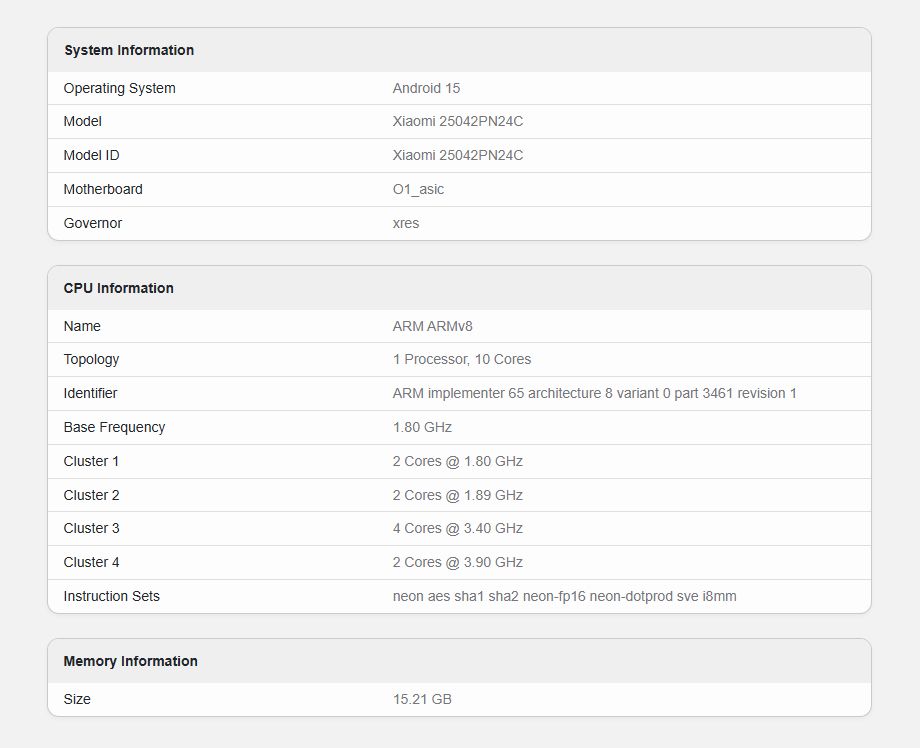This screenshot has width=920, height=748.
Task: Select the Cluster 3 label
Action: 92,529
